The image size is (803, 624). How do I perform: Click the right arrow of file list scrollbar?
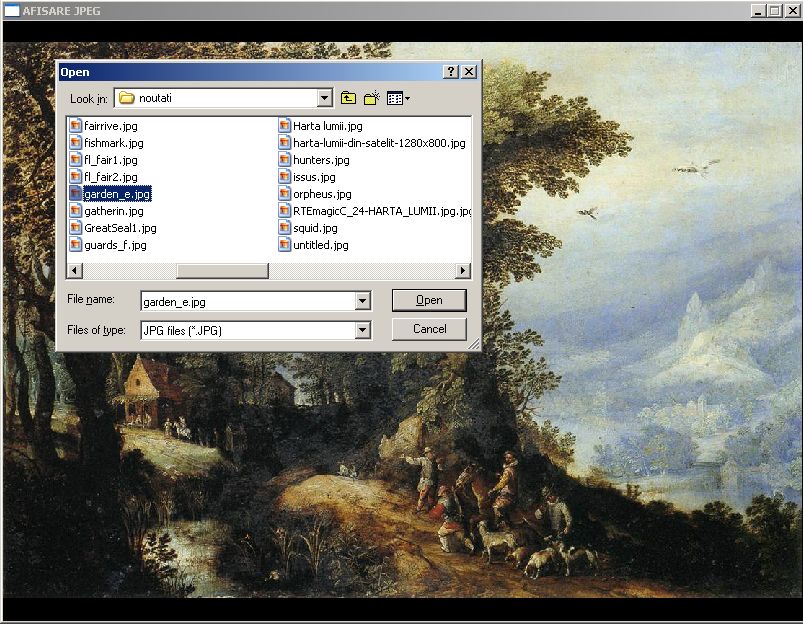463,271
